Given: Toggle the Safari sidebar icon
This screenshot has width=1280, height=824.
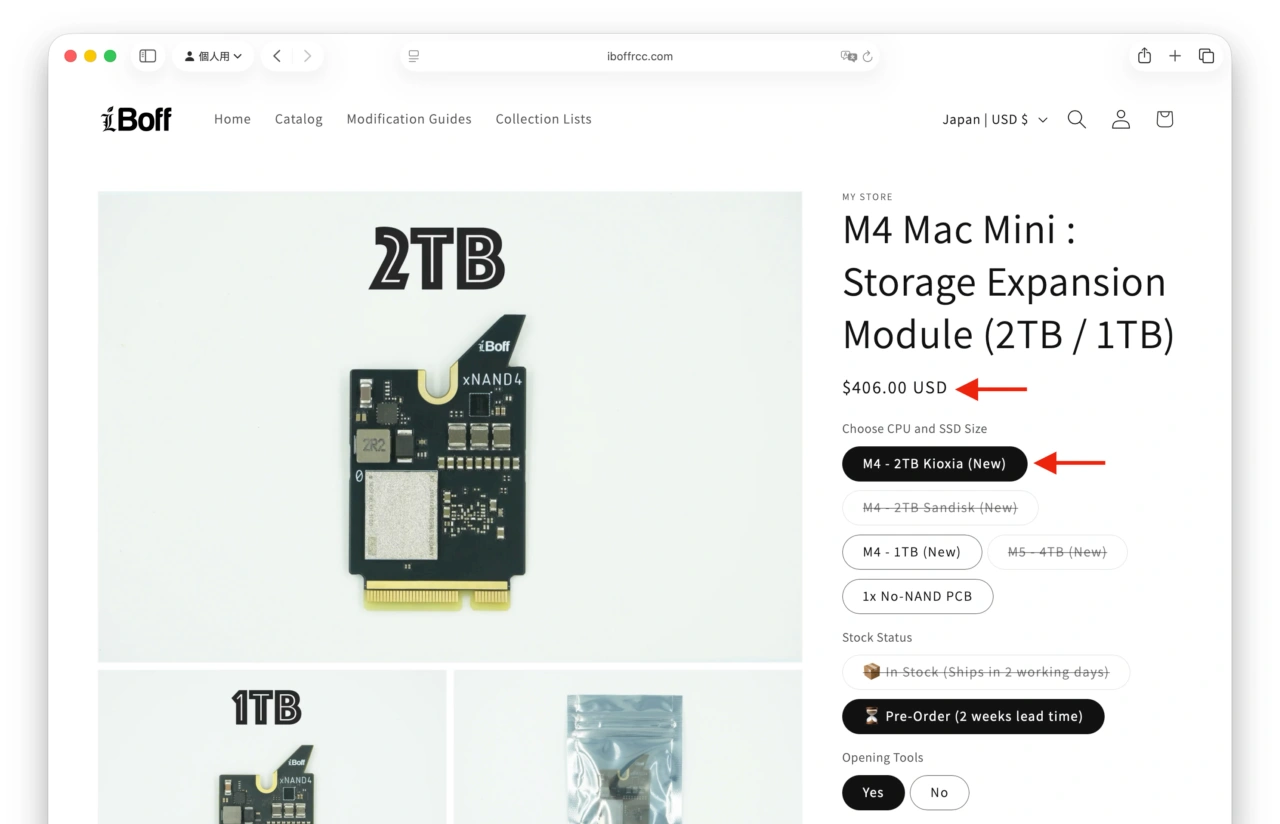Looking at the screenshot, I should click(x=147, y=56).
